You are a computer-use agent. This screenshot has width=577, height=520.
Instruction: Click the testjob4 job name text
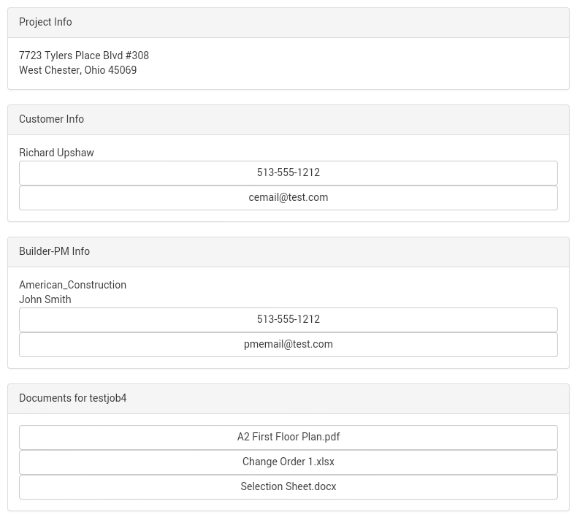click(x=108, y=398)
